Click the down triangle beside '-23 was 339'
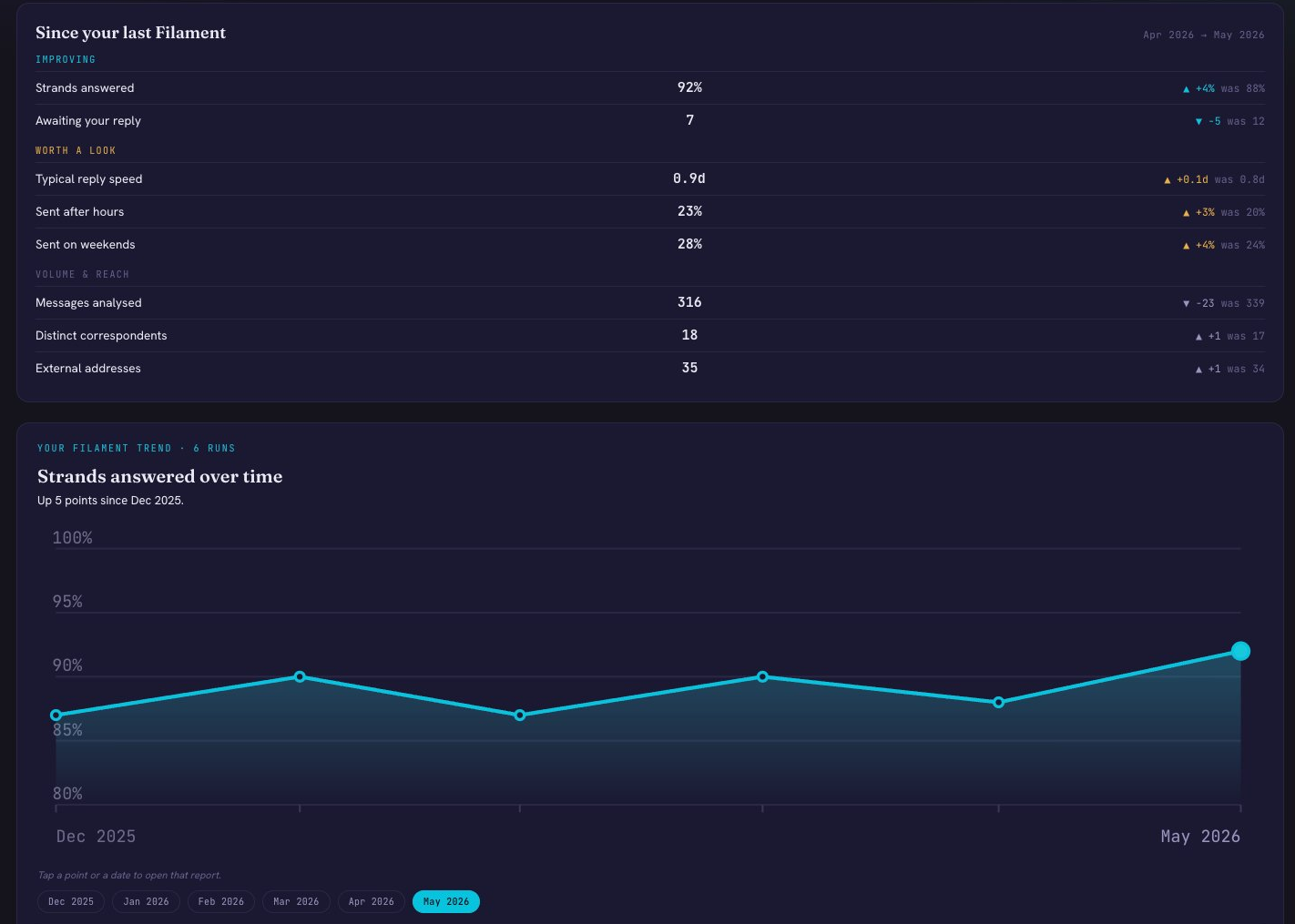 (x=1186, y=304)
